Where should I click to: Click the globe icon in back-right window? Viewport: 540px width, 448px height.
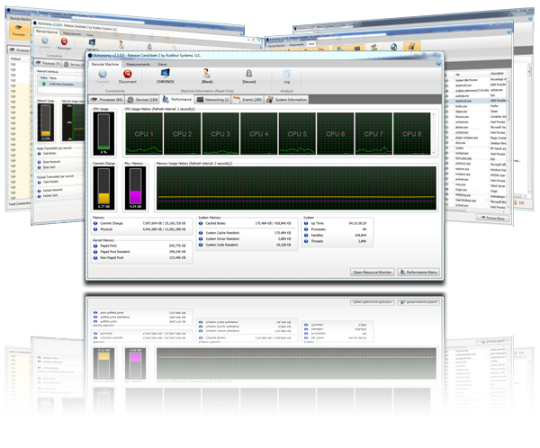tap(394, 47)
